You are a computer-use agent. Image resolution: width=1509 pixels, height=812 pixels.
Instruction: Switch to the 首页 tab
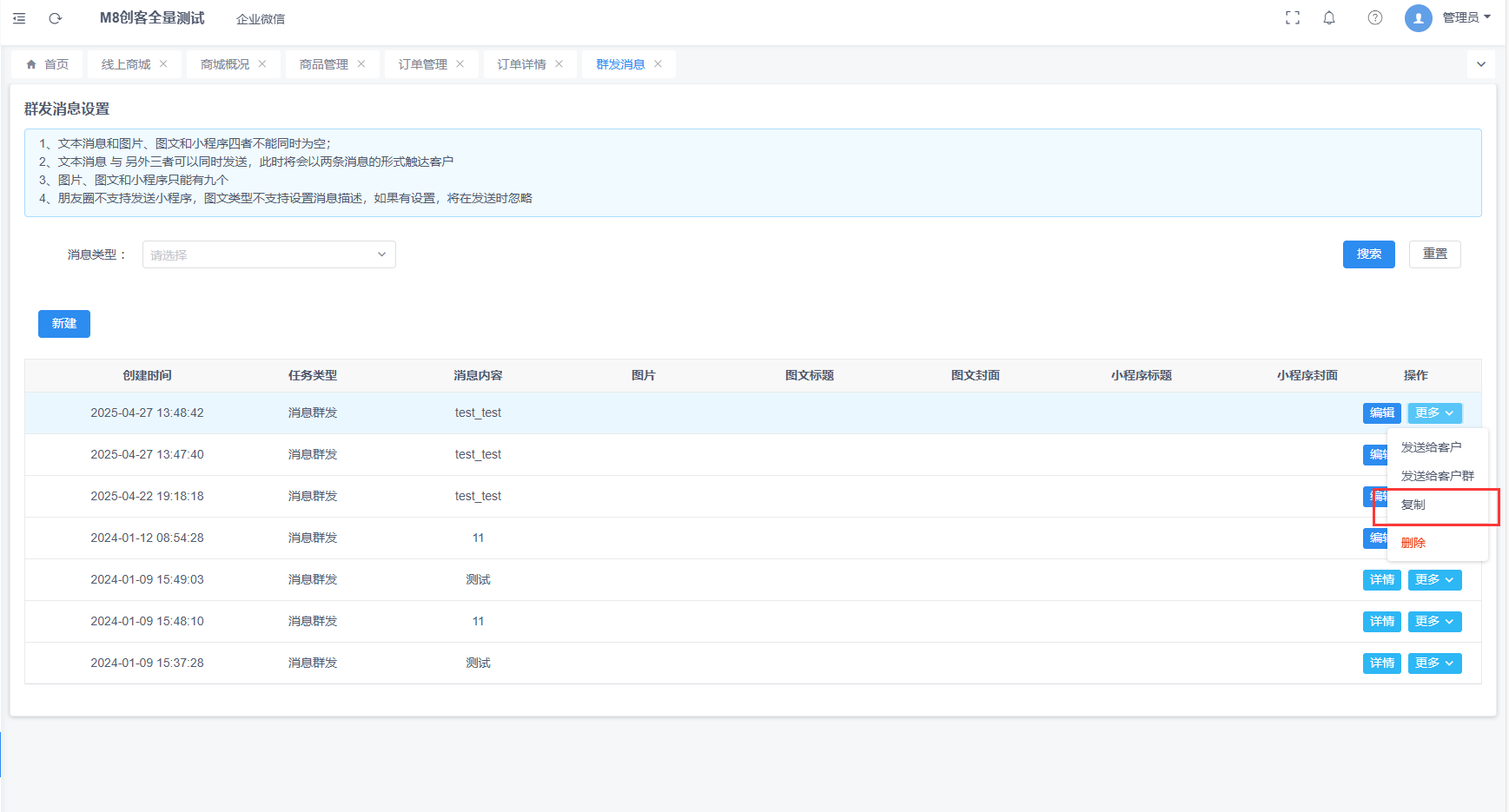click(48, 64)
